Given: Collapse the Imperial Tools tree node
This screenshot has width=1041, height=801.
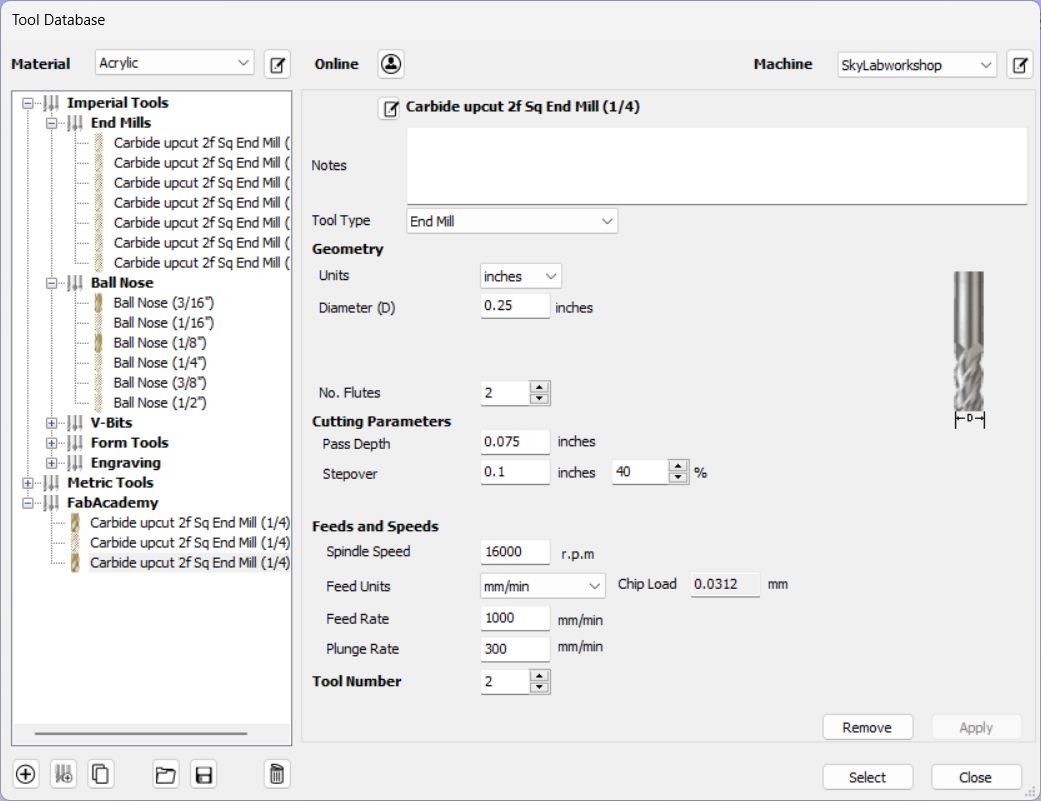Looking at the screenshot, I should pyautogui.click(x=28, y=103).
